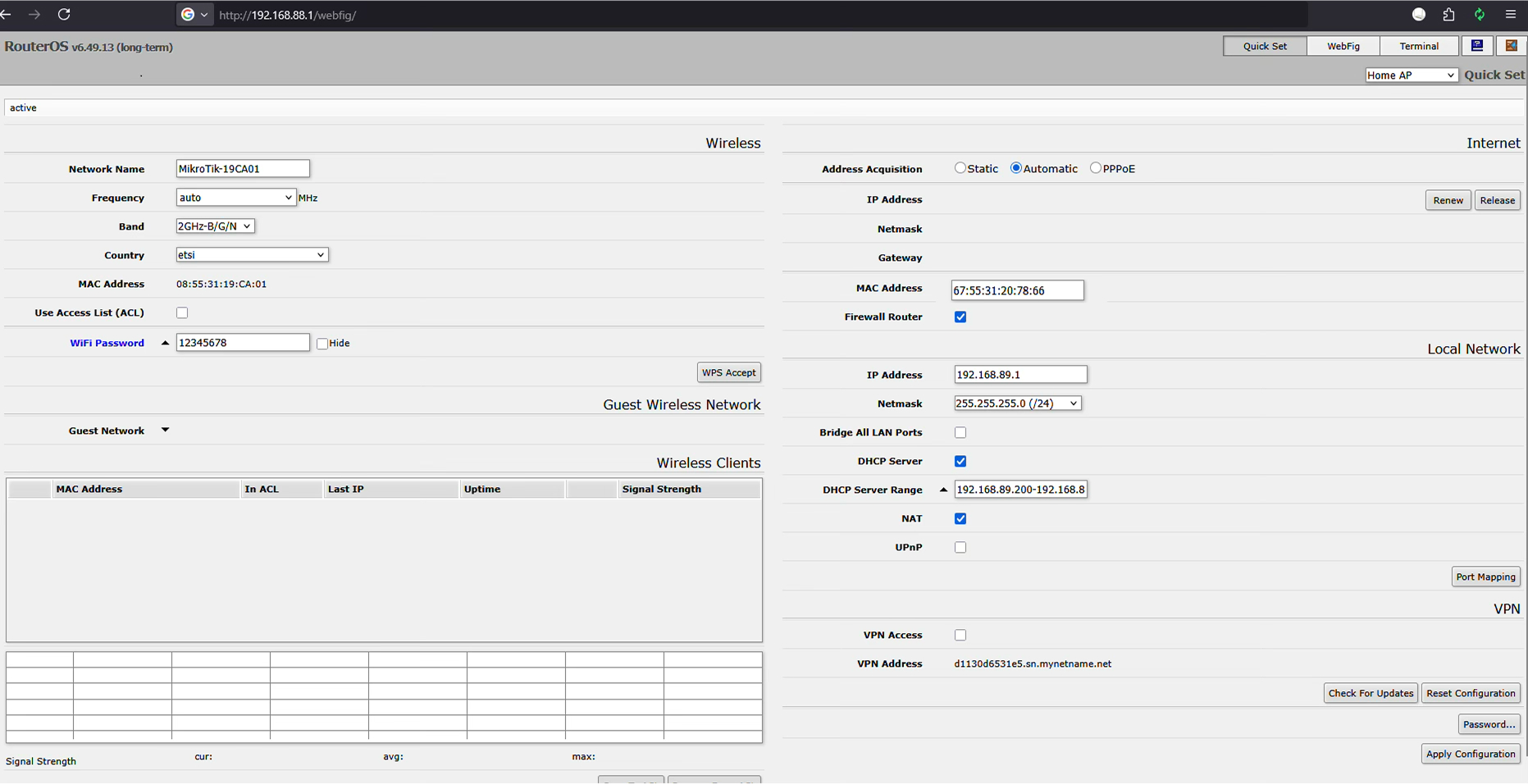
Task: Expand the Guest Network section triangle
Action: (165, 431)
